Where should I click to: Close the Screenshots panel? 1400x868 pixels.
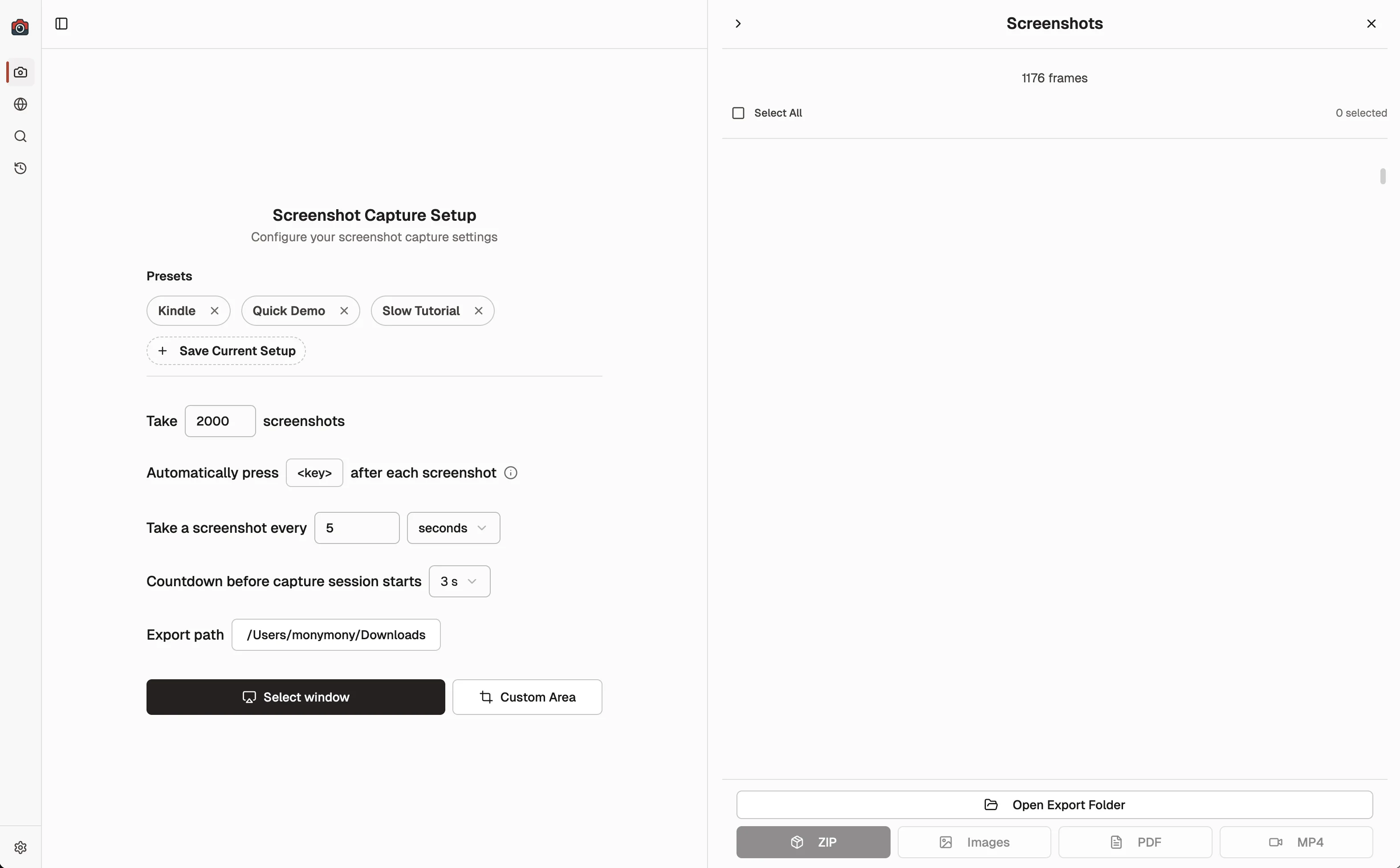1372,24
